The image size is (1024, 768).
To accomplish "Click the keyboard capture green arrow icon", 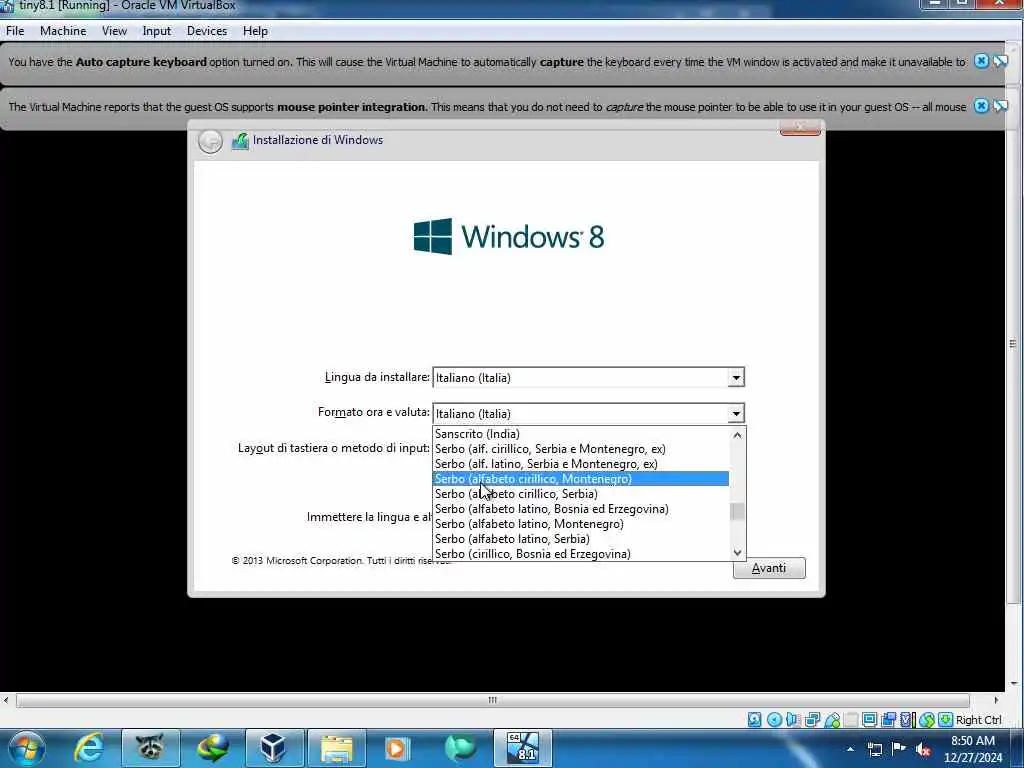I will (x=945, y=720).
